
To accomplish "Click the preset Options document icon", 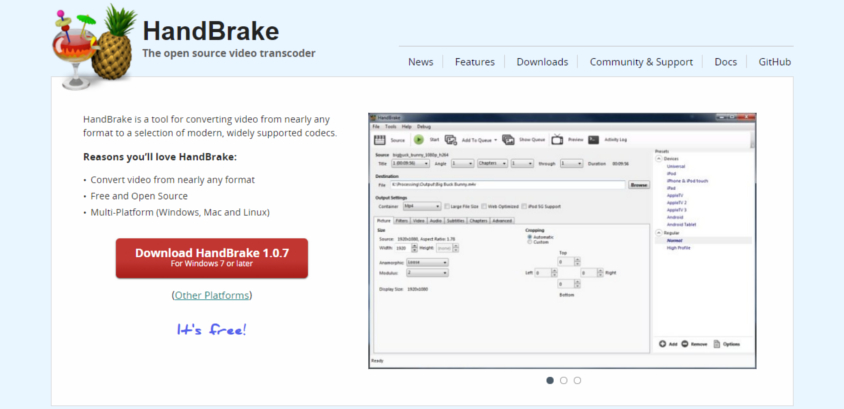I will point(716,344).
